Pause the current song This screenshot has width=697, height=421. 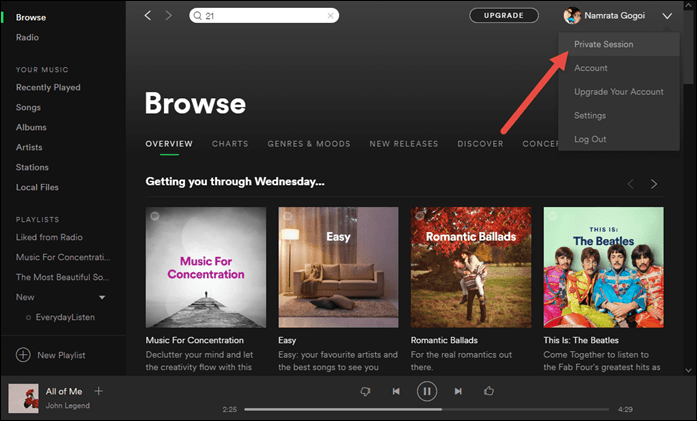(427, 391)
